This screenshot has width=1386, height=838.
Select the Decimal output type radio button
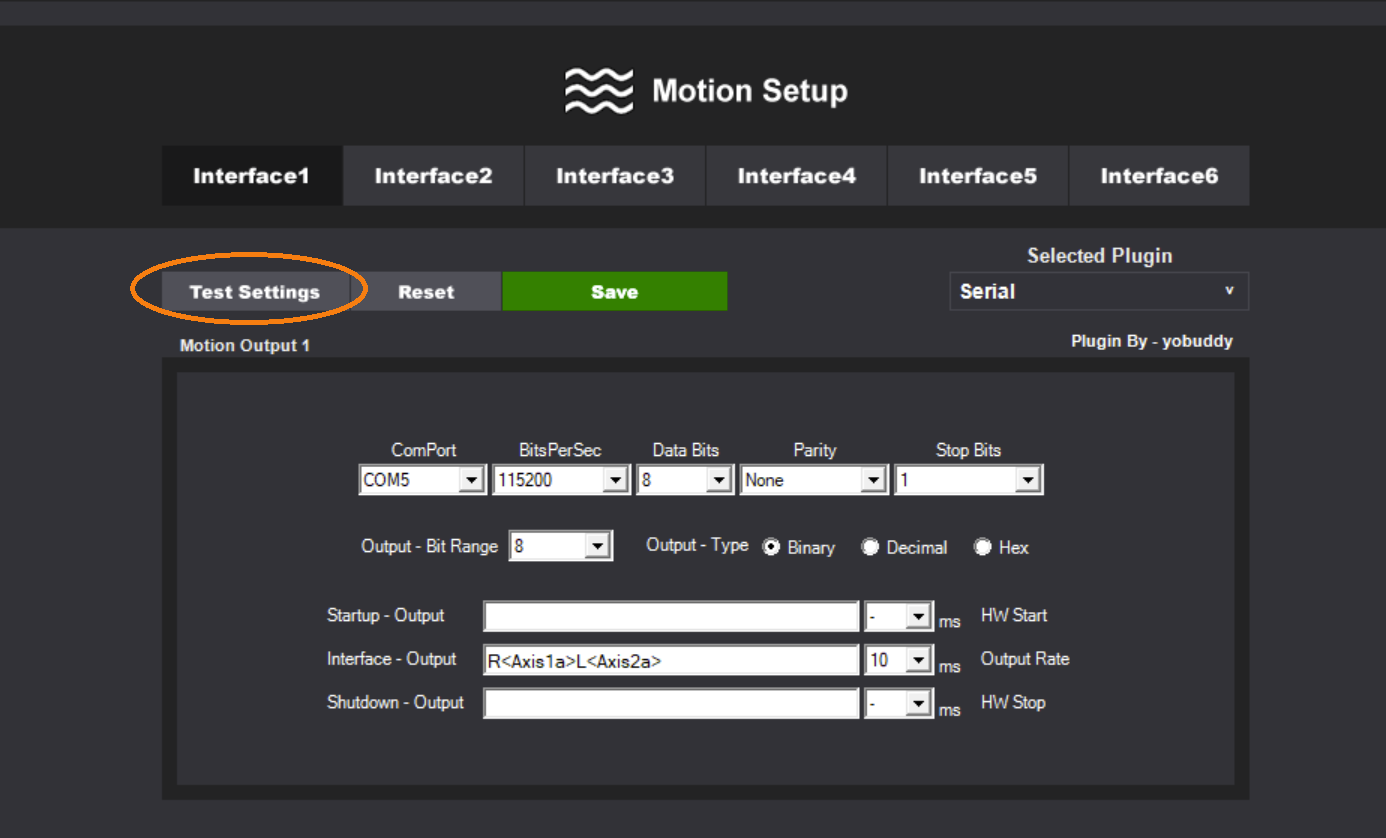(870, 547)
